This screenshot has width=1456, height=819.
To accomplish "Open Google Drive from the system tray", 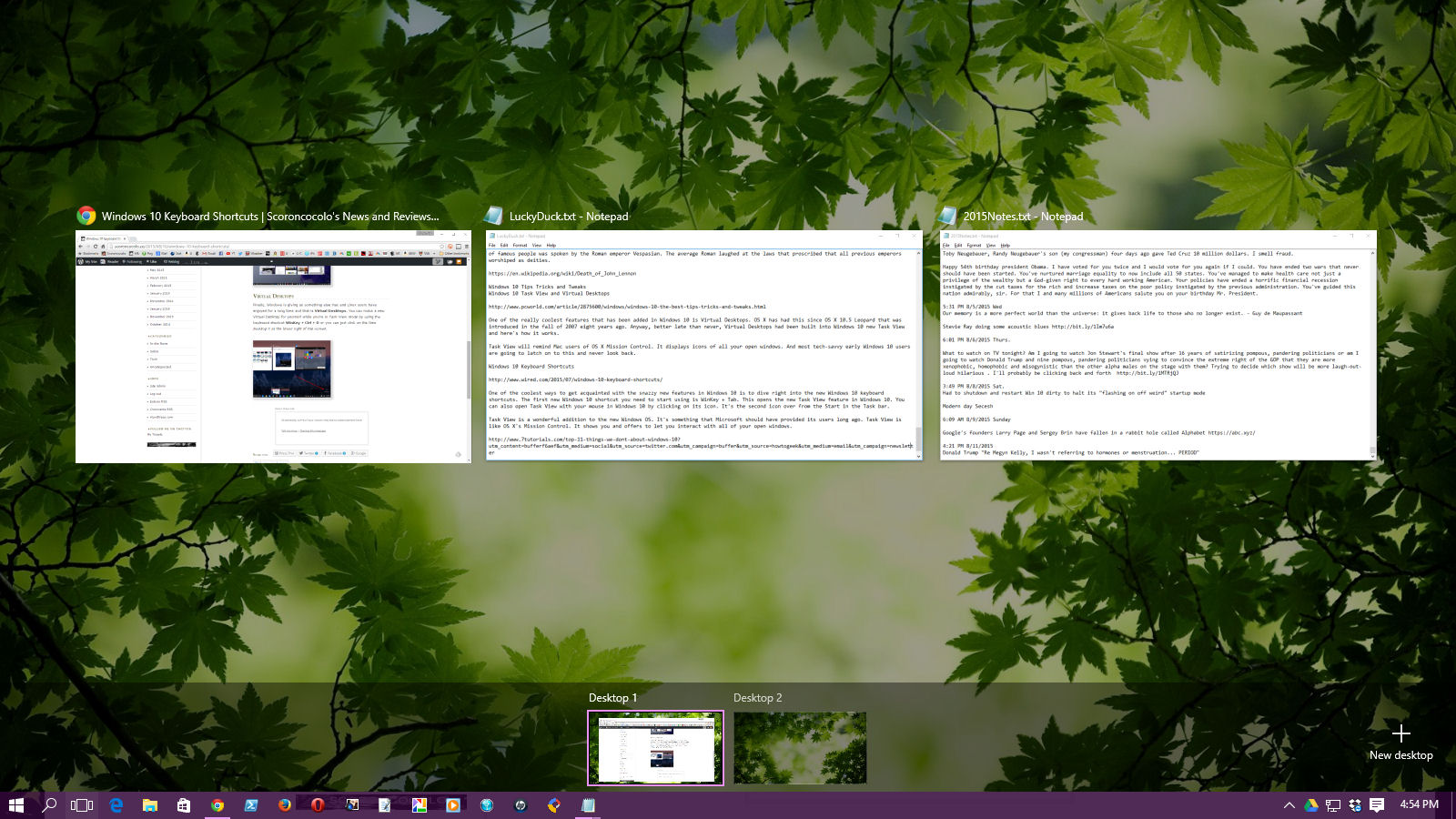I will tap(1311, 804).
